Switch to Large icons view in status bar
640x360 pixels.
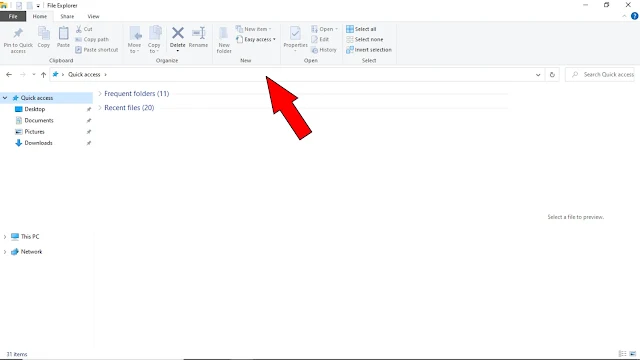[x=633, y=354]
